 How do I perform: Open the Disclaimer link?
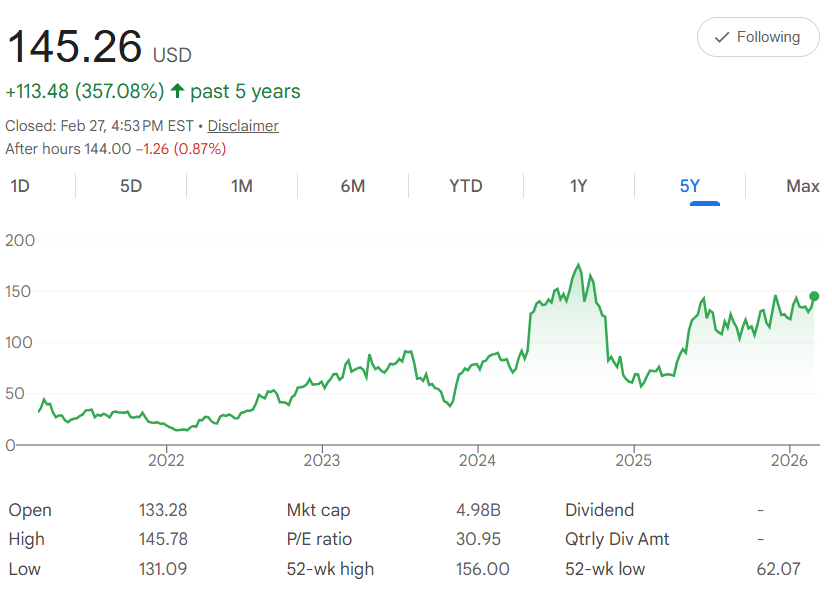243,126
